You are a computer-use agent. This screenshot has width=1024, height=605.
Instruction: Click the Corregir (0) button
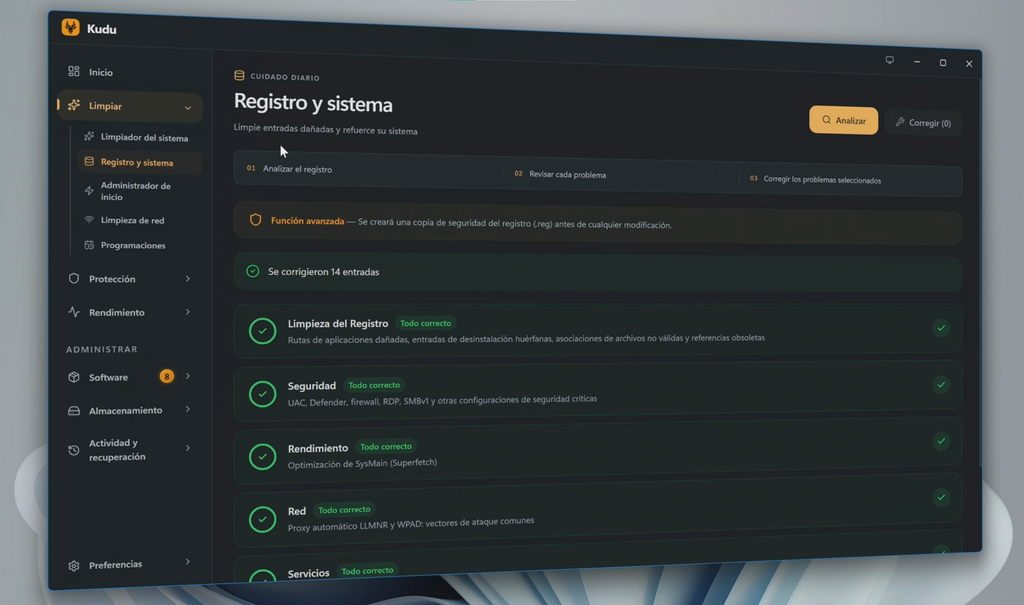tap(923, 122)
